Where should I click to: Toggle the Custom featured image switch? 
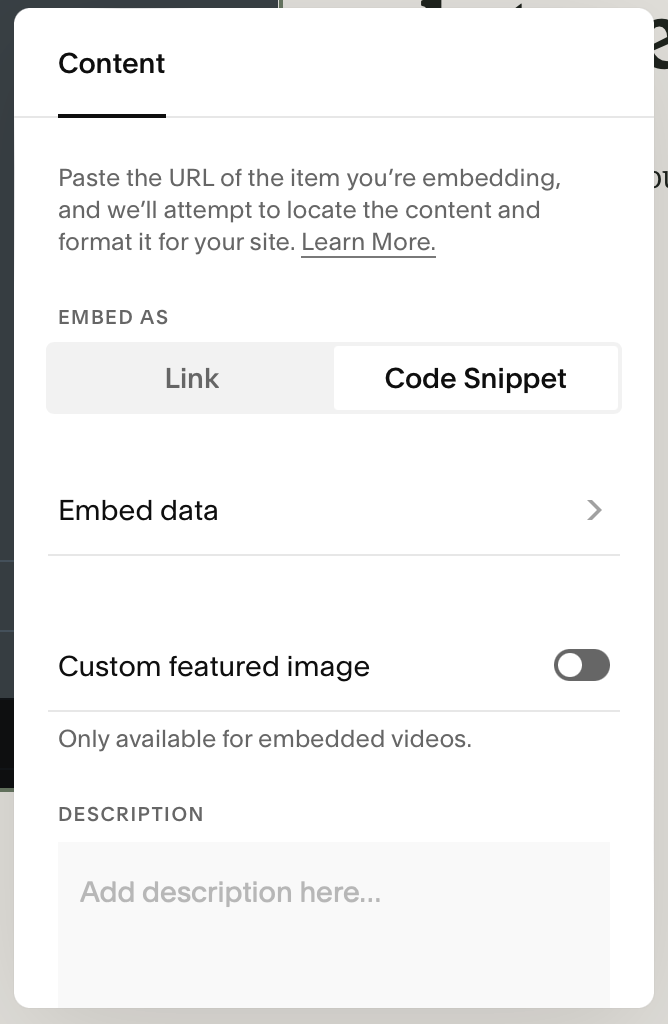582,665
